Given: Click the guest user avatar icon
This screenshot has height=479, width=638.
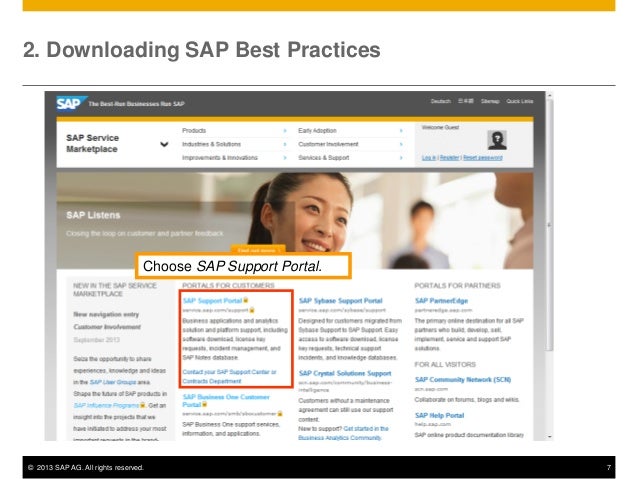Looking at the screenshot, I should tap(497, 140).
